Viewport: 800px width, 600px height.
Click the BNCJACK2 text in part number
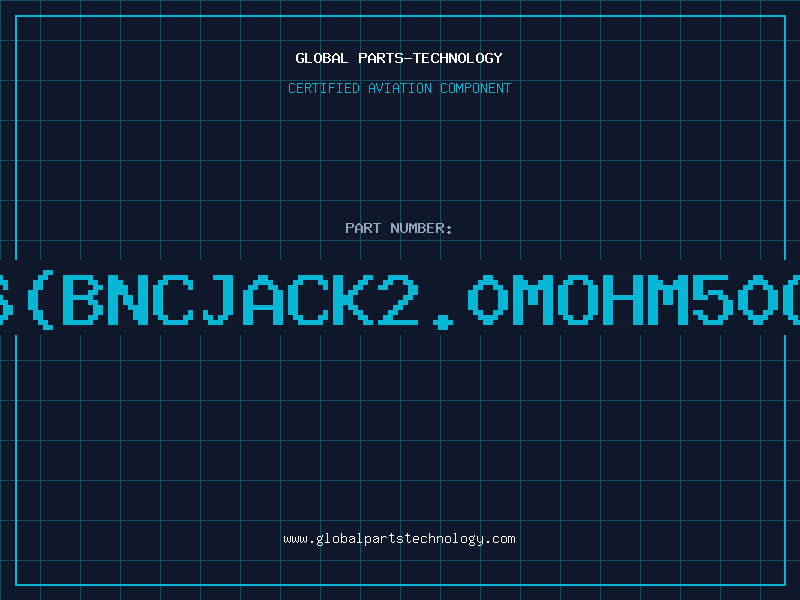click(x=240, y=299)
